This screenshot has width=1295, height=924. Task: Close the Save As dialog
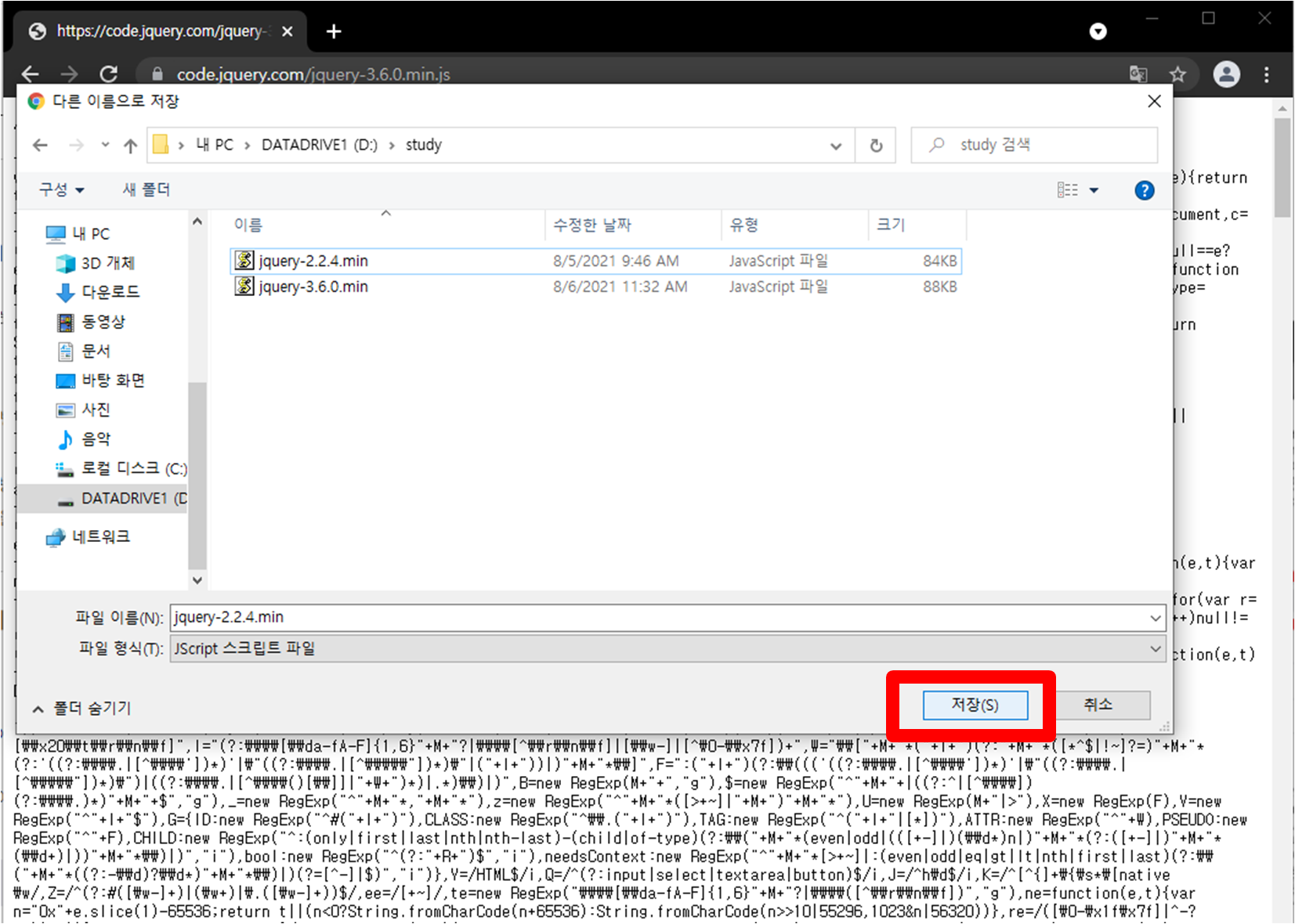pos(1154,101)
